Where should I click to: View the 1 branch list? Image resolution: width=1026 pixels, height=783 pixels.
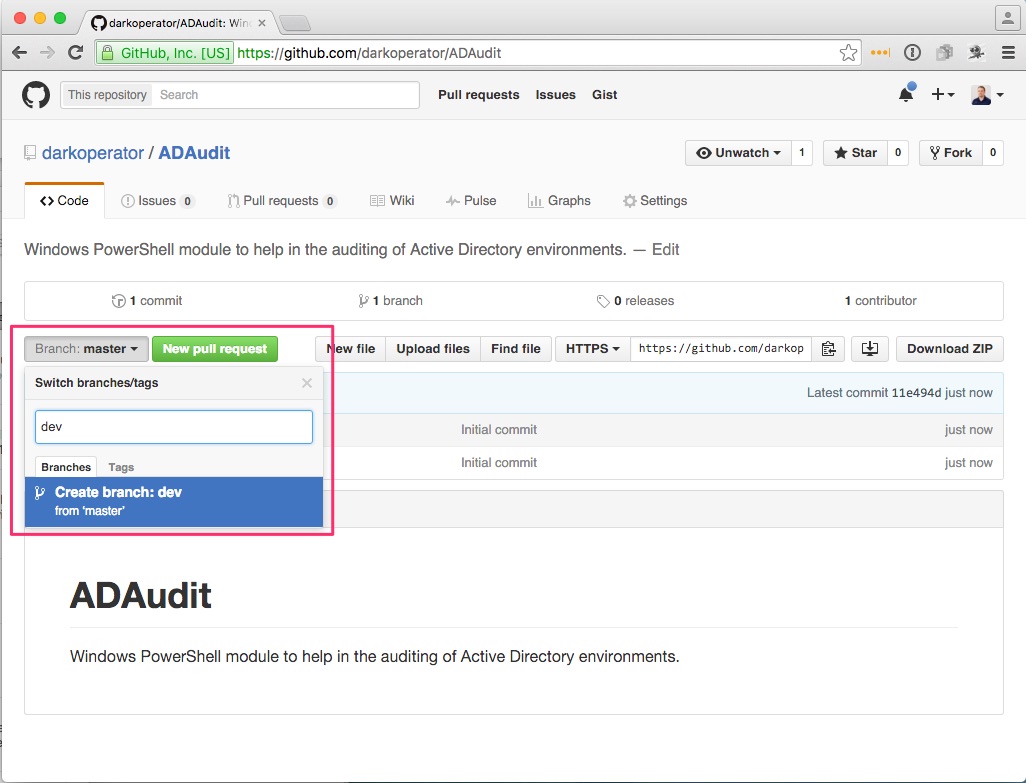click(391, 301)
